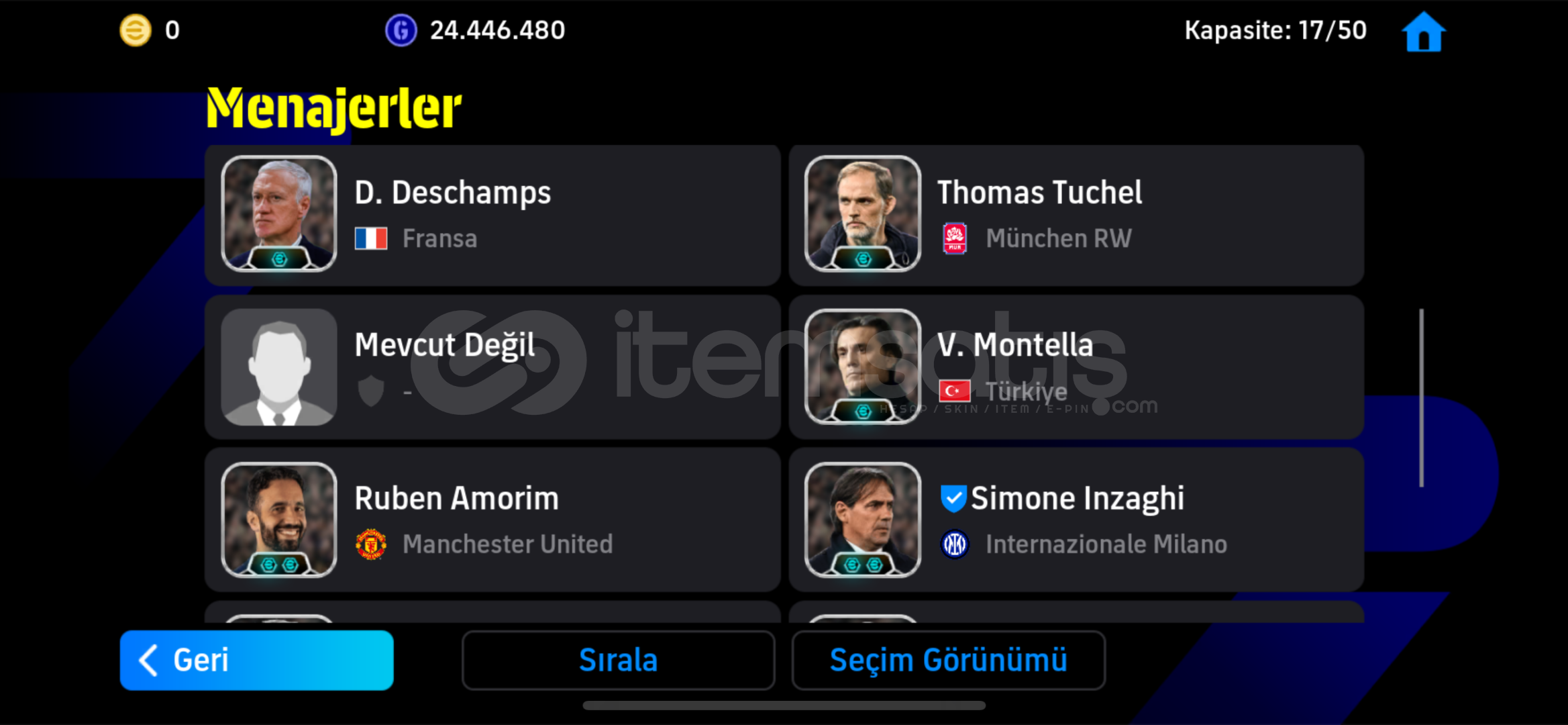Select the Ruben Amorim manager card

pos(492,520)
